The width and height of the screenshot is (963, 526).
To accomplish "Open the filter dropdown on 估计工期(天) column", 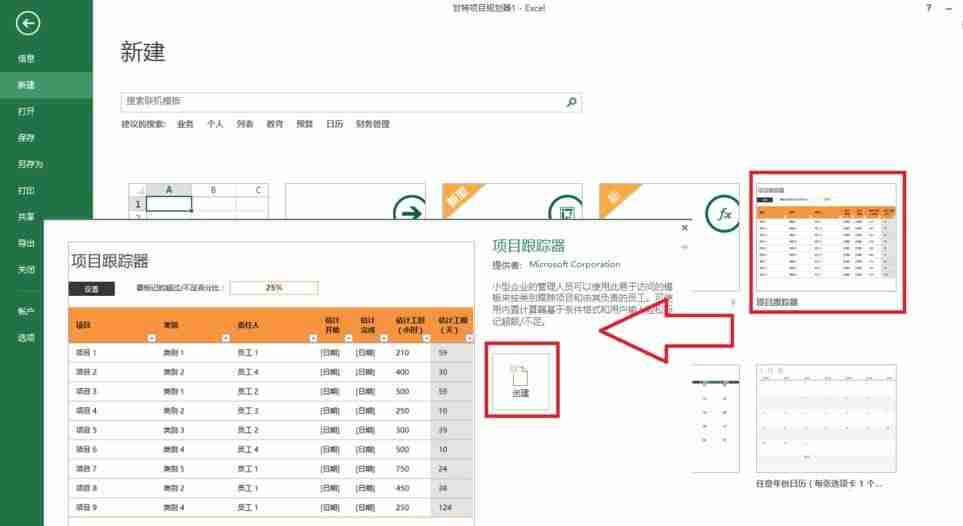I will (x=469, y=338).
